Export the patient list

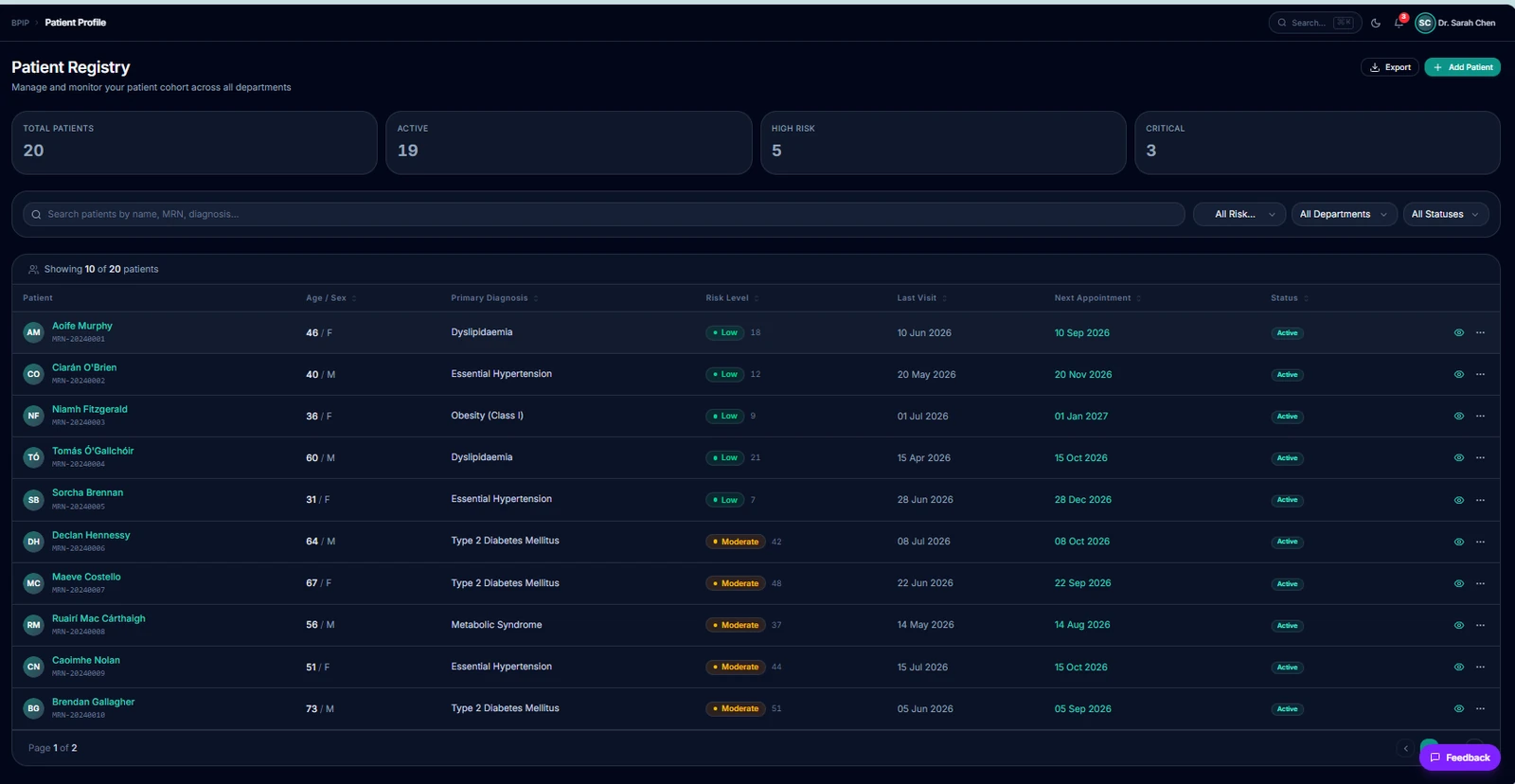coord(1390,67)
